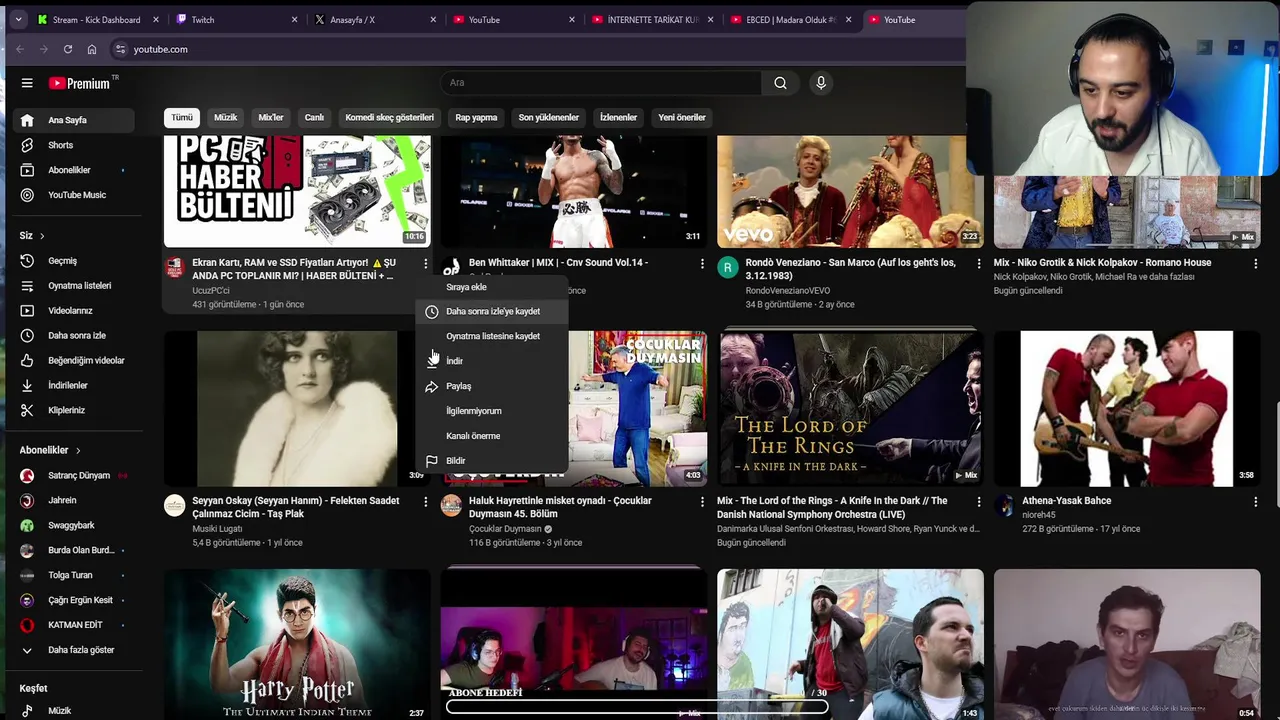Open more options for Seyyan Oskay video
This screenshot has height=720, width=1280.
425,502
